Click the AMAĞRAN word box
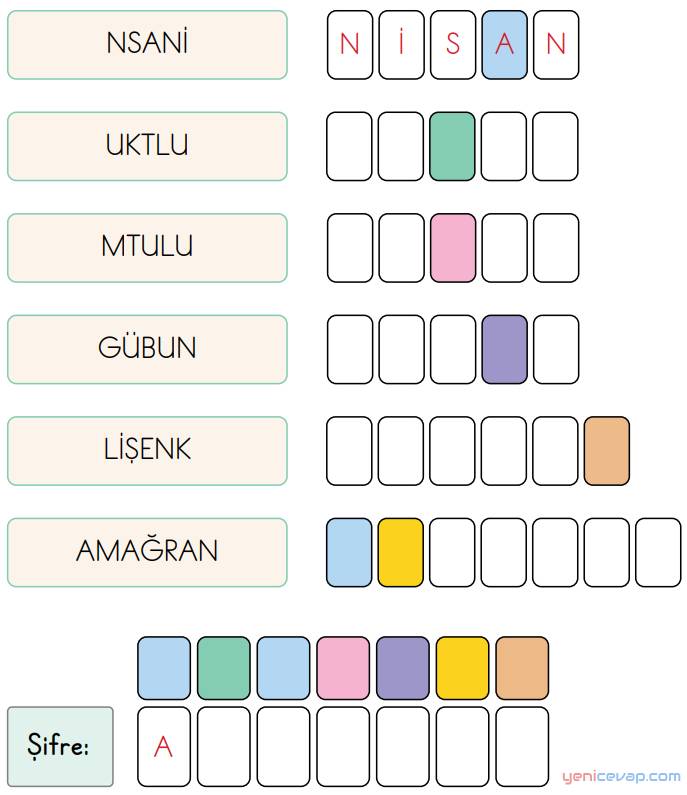The height and width of the screenshot is (795, 687). point(147,552)
